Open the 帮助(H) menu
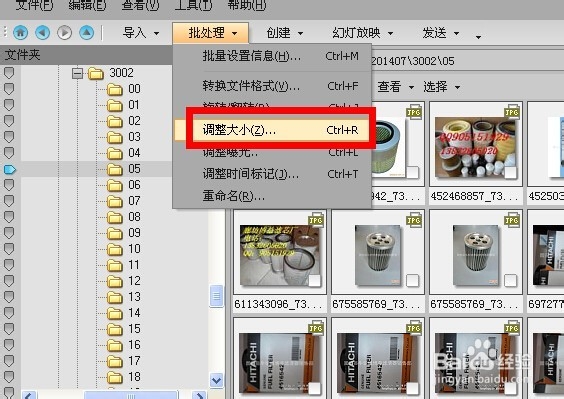The width and height of the screenshot is (564, 399). (247, 5)
